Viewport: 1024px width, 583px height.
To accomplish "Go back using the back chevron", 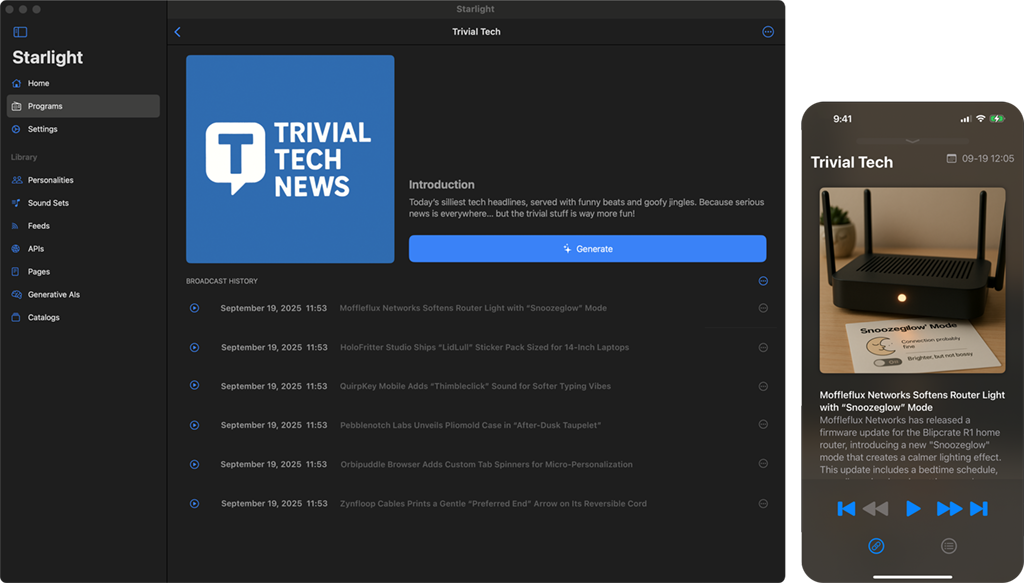I will tap(178, 32).
